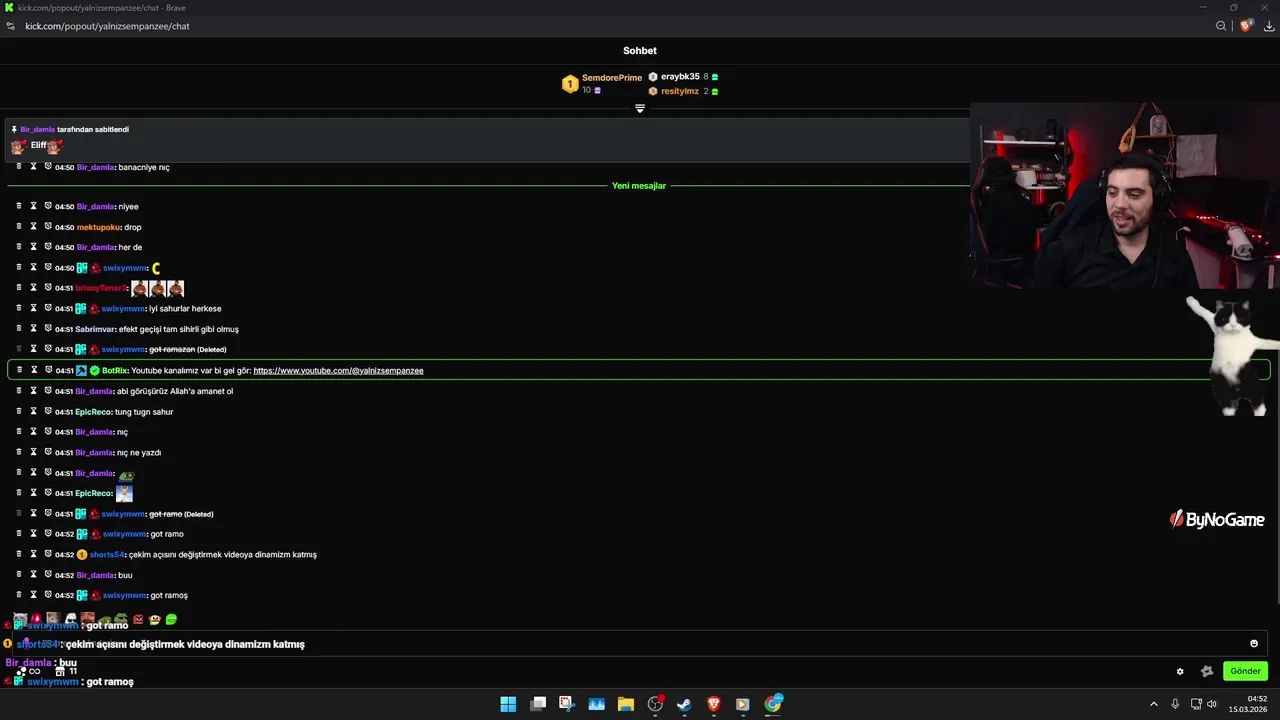Open mektupoku's user profile
This screenshot has width=1280, height=720.
[99, 227]
